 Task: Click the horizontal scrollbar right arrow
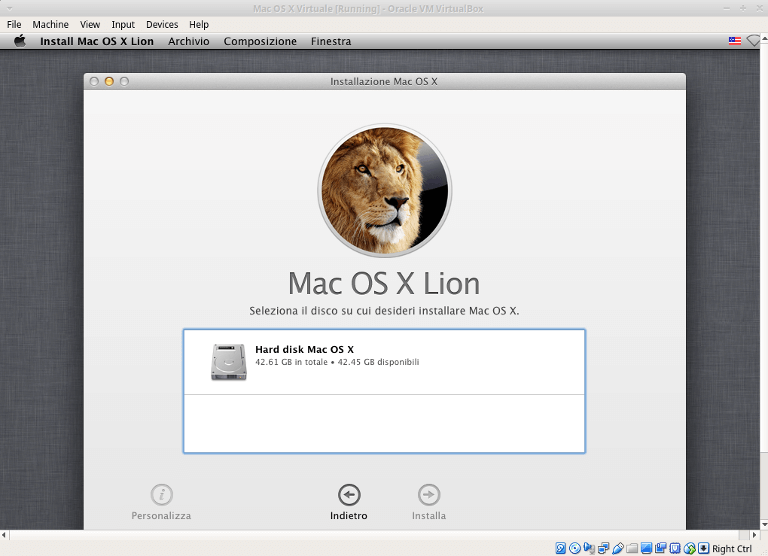[755, 535]
